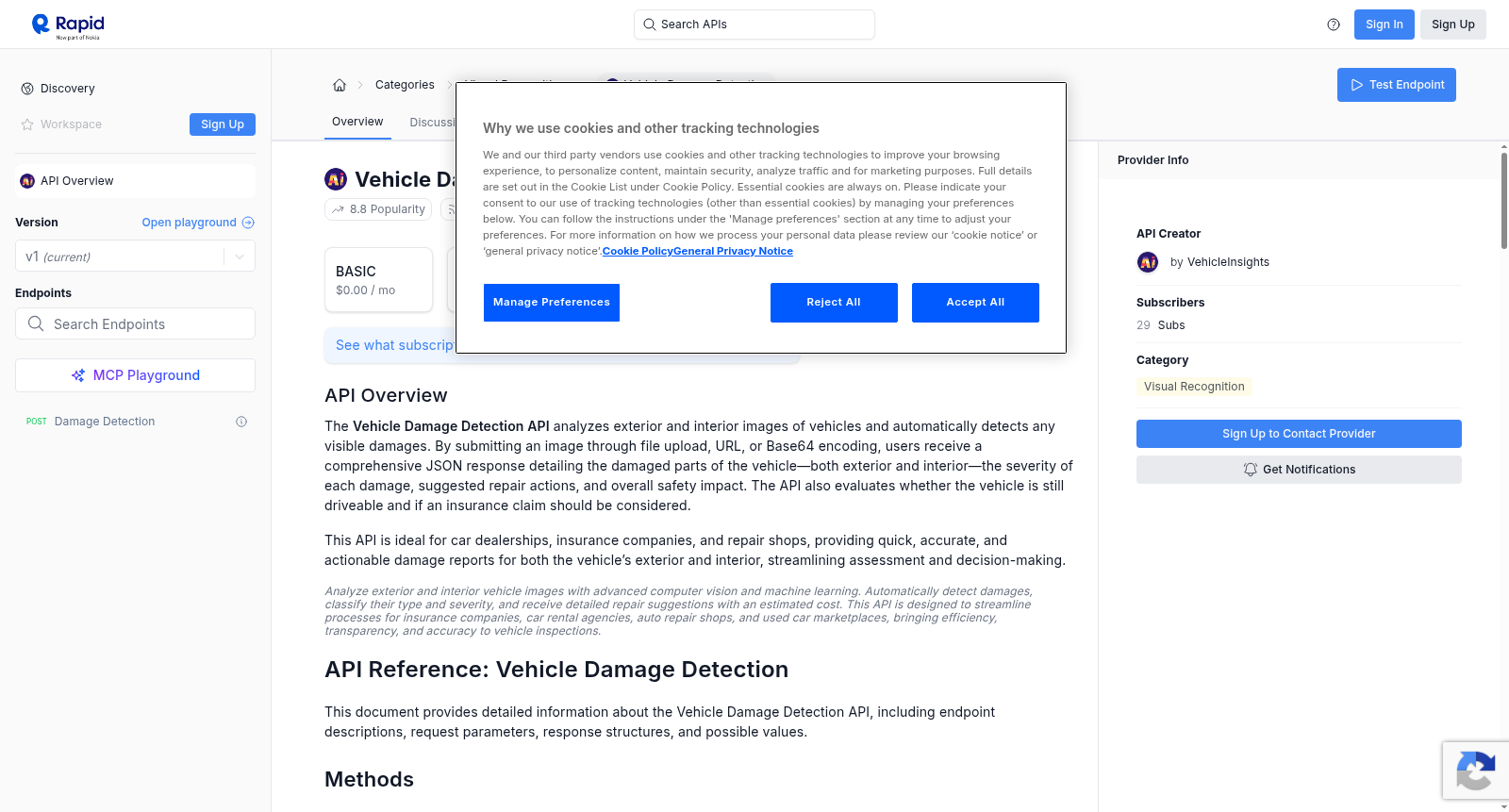The image size is (1509, 812).
Task: Click the '29 Subs' subscriber count
Action: tap(1161, 325)
